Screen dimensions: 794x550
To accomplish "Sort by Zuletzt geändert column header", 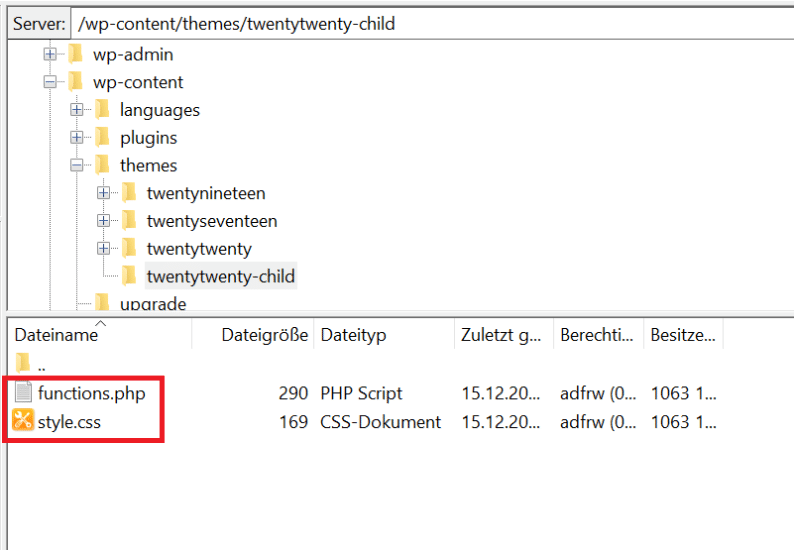I will 501,336.
